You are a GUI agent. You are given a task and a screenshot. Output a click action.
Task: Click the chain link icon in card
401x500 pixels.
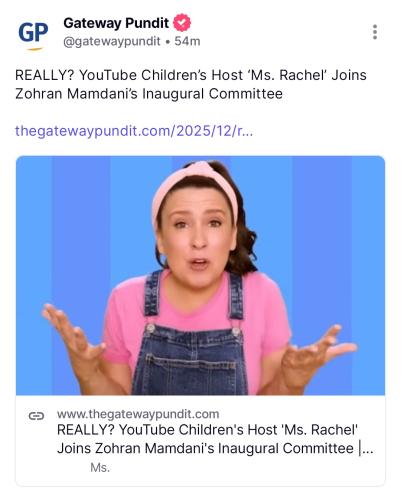pyautogui.click(x=36, y=416)
